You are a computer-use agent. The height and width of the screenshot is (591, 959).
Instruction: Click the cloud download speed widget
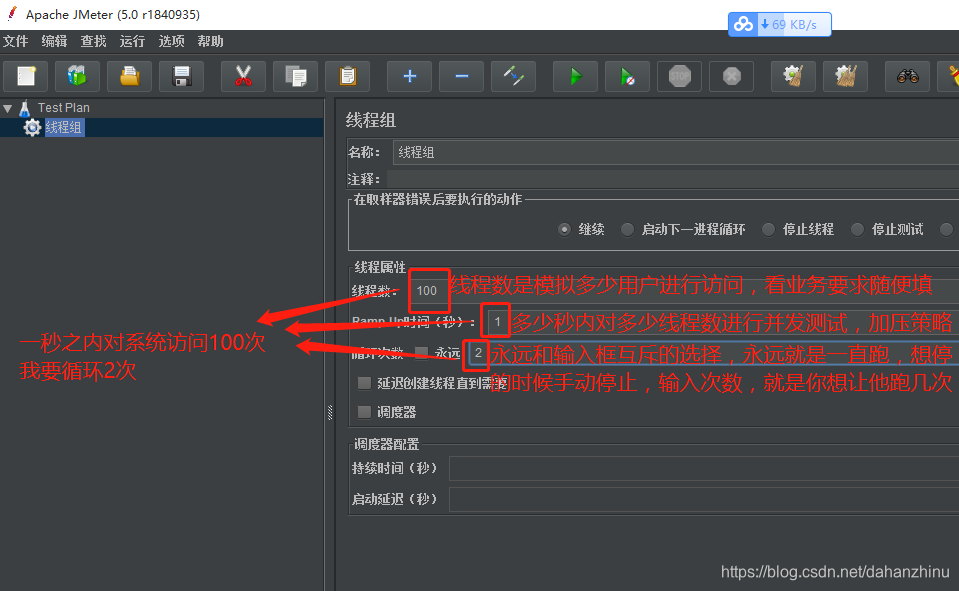click(x=779, y=24)
